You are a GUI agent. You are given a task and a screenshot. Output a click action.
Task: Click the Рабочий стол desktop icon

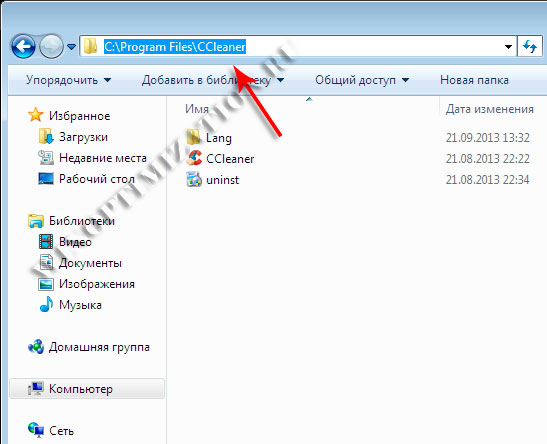46,179
